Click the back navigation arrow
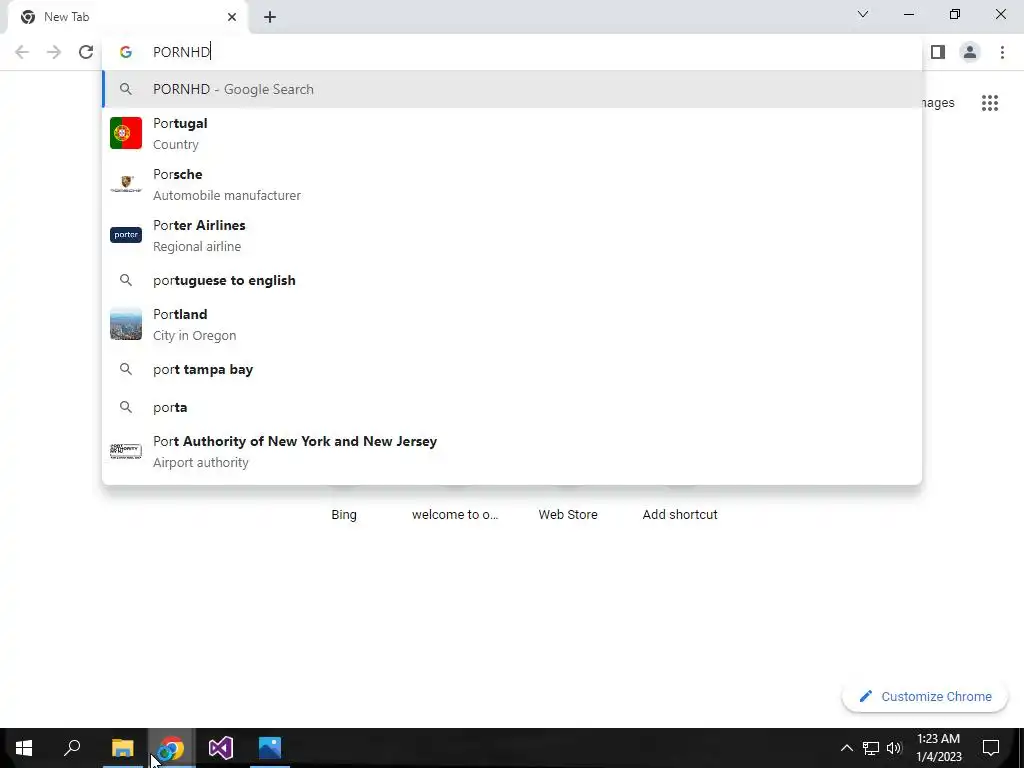The width and height of the screenshot is (1024, 768). coord(22,52)
